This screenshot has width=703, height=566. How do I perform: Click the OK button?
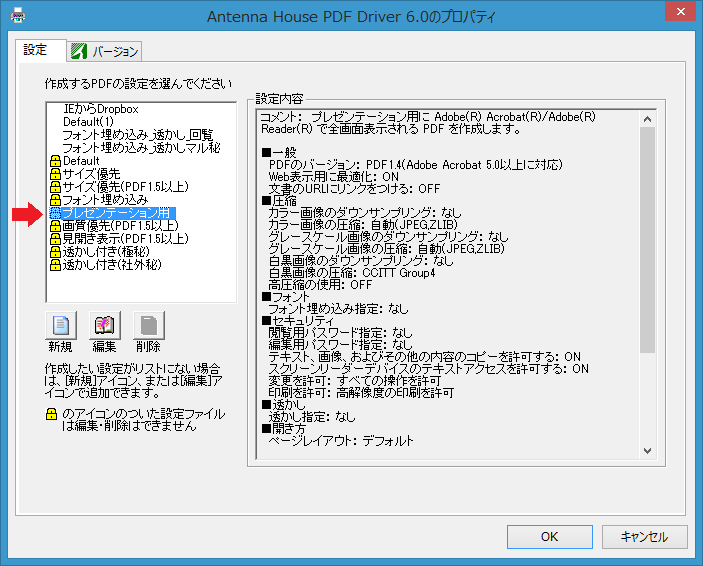click(x=550, y=537)
